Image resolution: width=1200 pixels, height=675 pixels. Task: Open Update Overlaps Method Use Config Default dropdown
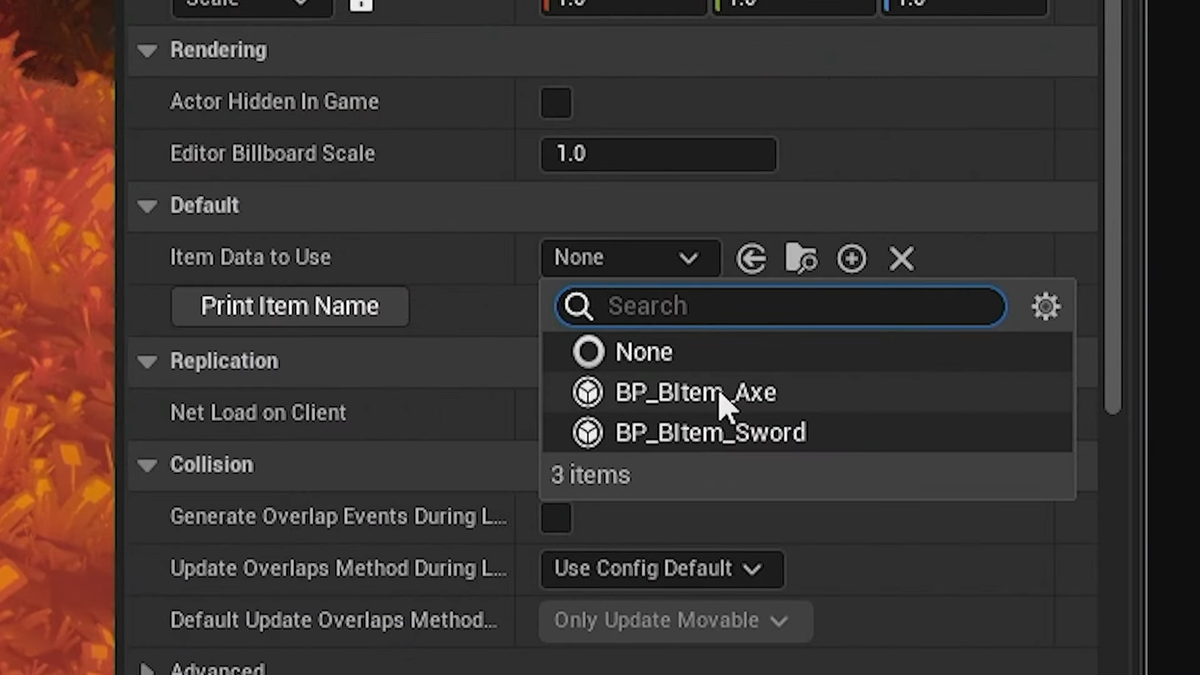click(662, 569)
